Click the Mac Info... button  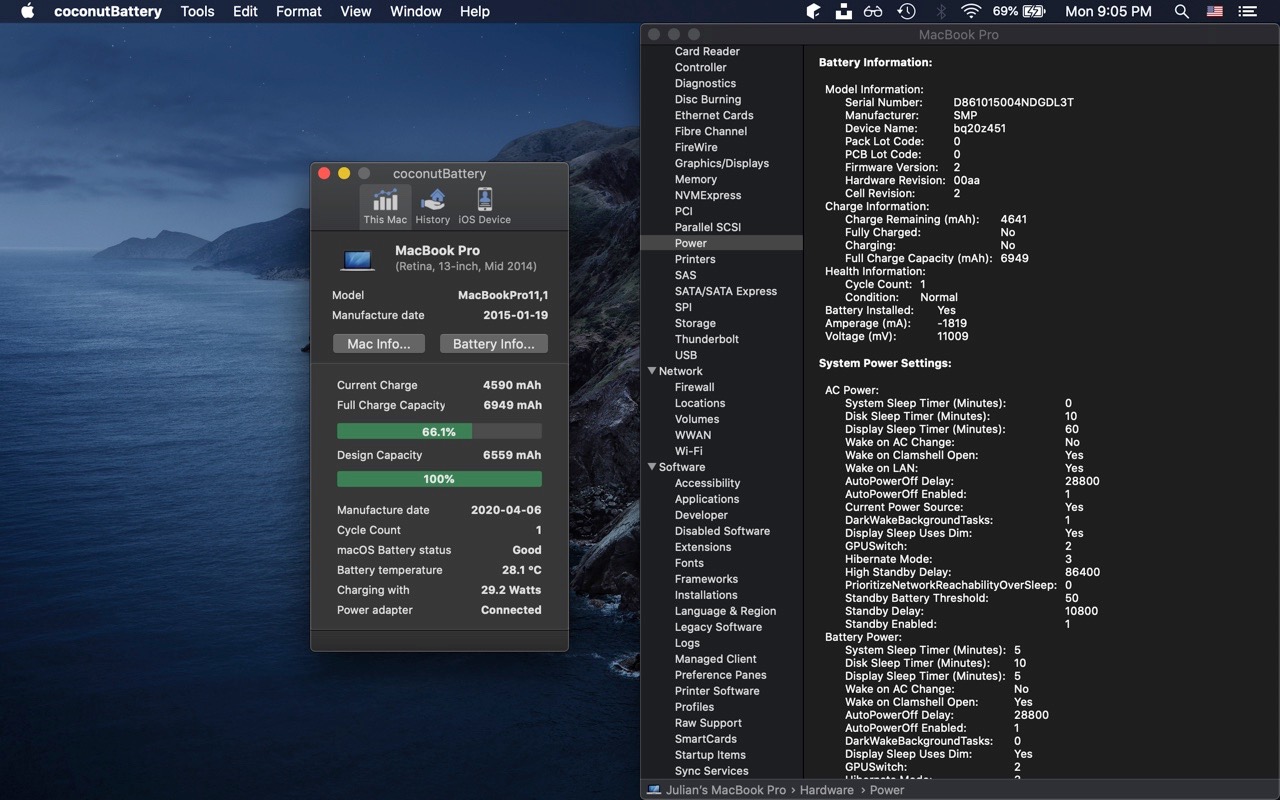click(378, 344)
